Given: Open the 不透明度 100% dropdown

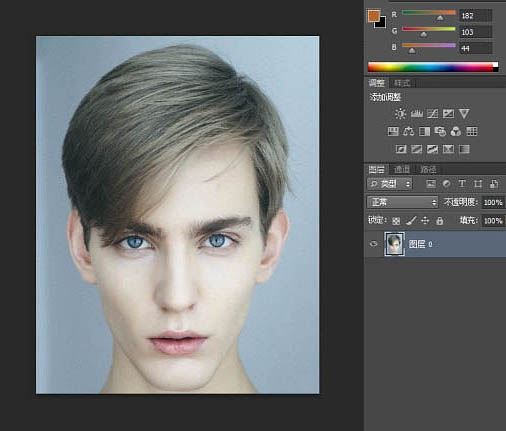Looking at the screenshot, I should (x=493, y=202).
